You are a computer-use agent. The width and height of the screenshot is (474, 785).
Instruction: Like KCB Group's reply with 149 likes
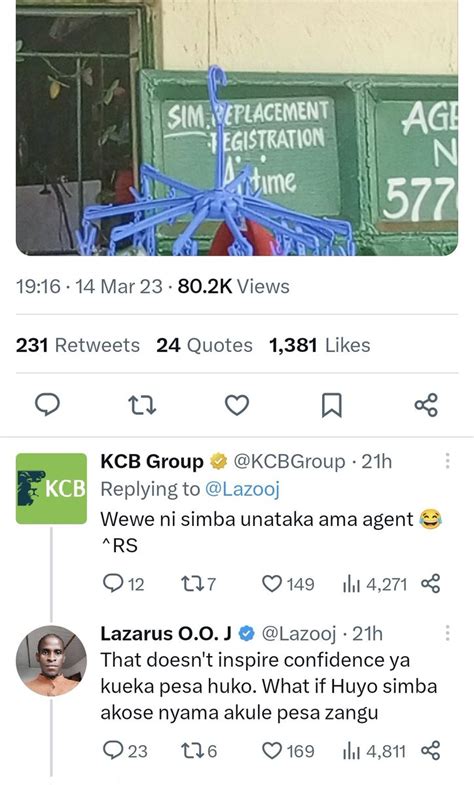[x=288, y=584]
